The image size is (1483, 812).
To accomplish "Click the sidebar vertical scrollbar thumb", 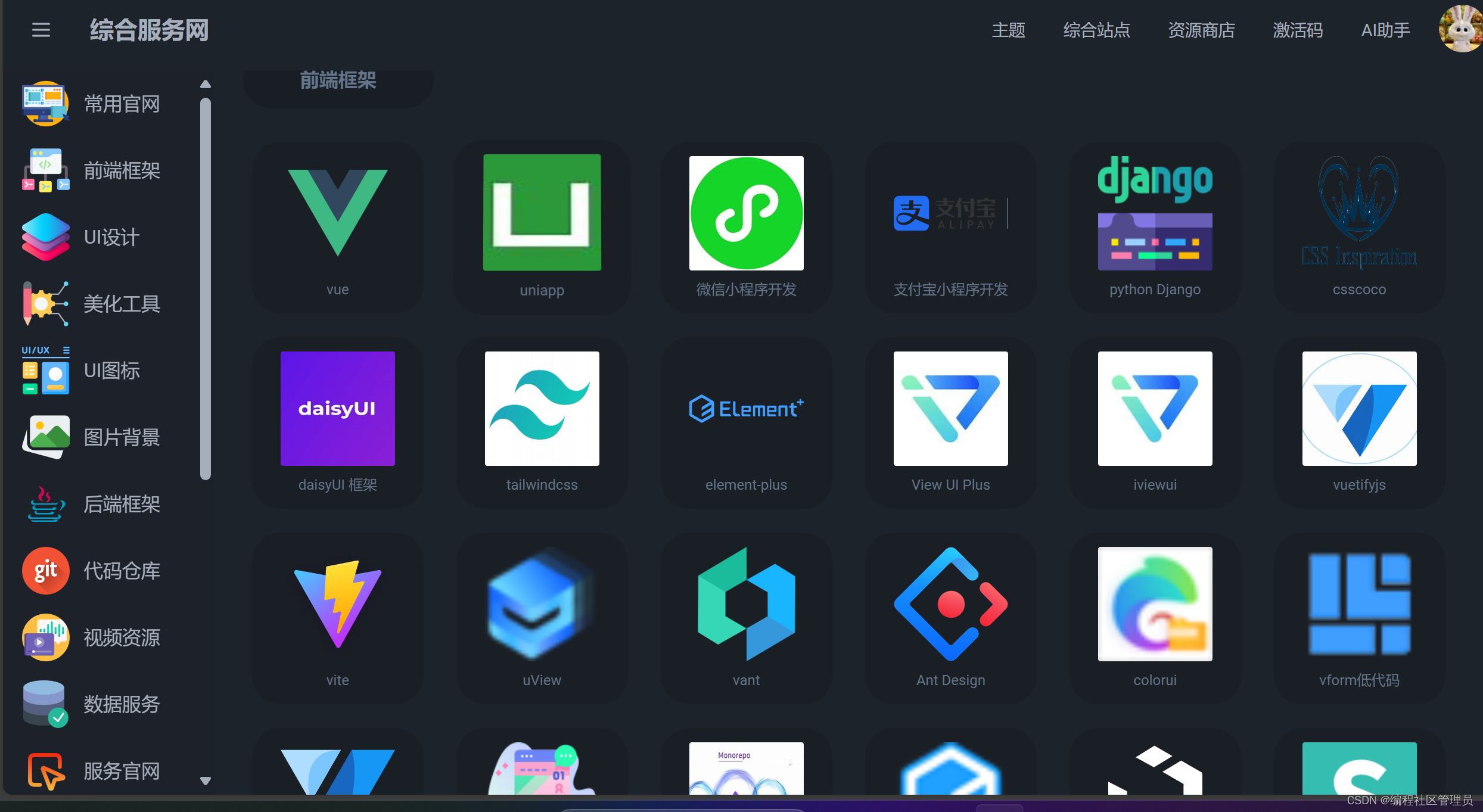I will [206, 289].
